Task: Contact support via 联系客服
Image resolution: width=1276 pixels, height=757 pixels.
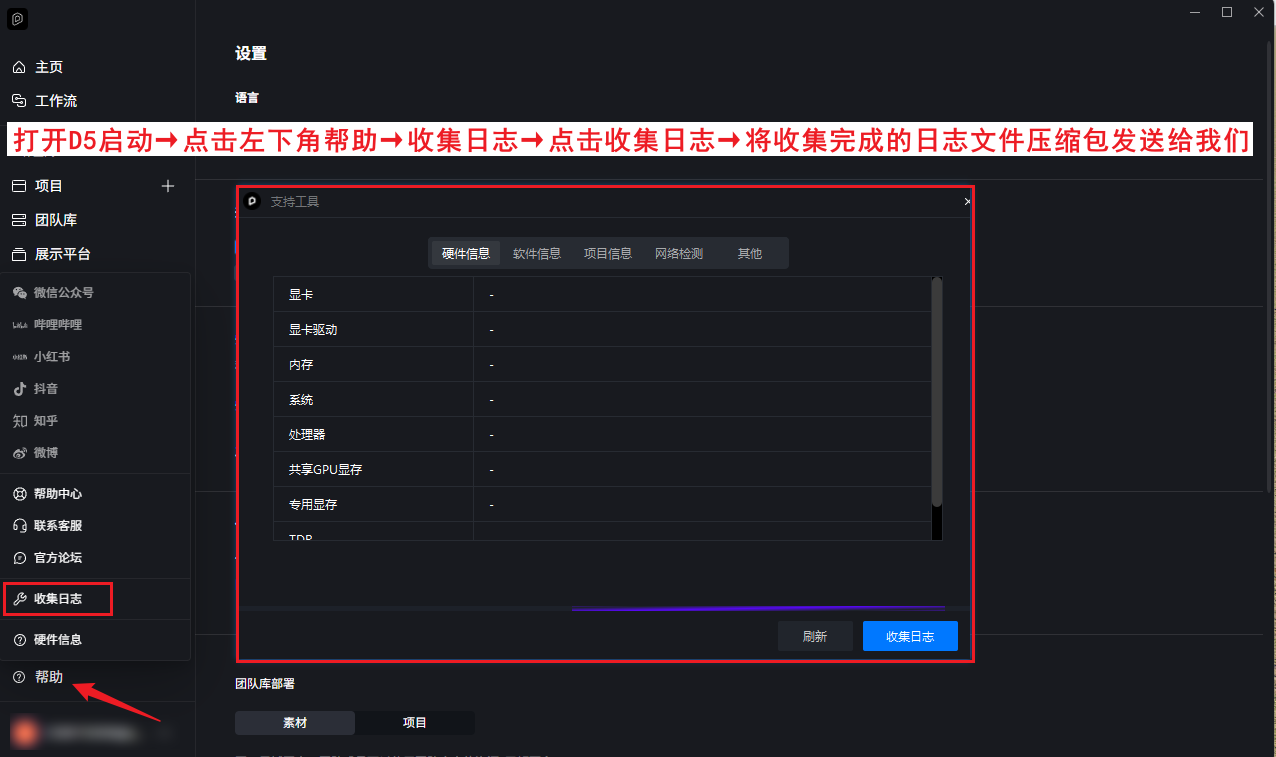Action: (x=57, y=526)
